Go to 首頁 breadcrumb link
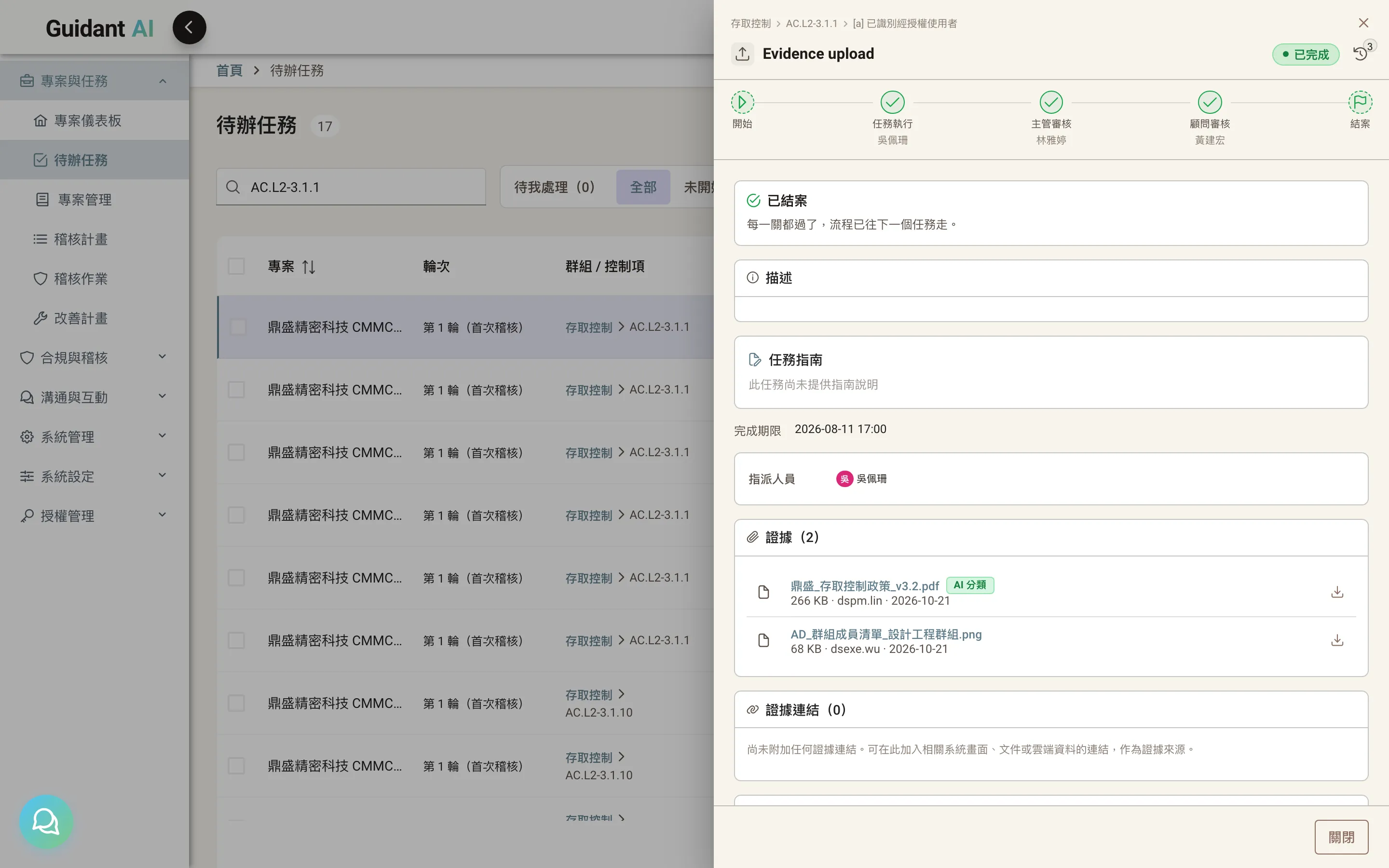 (229, 70)
